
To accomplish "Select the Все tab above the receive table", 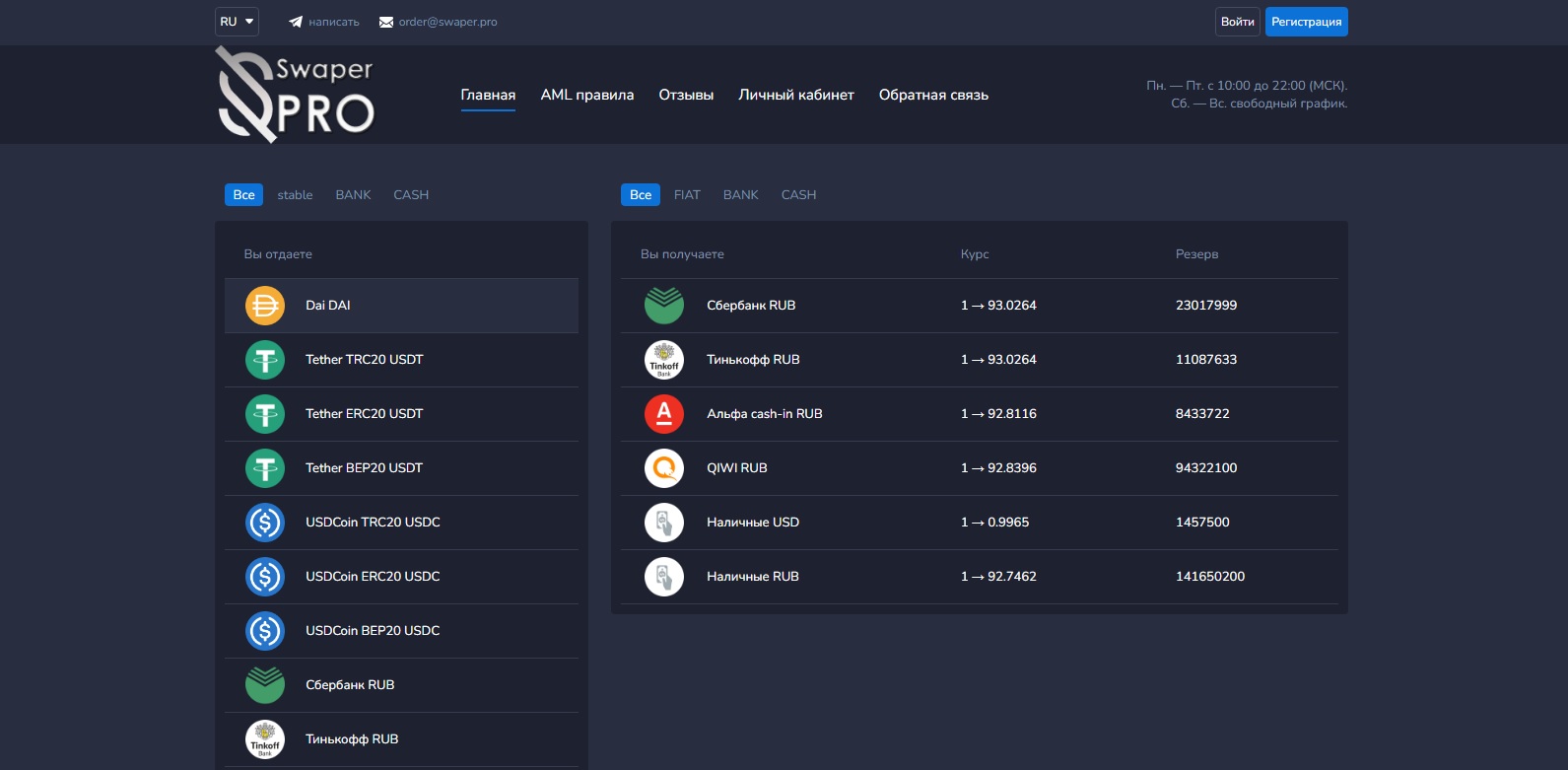I will (x=641, y=195).
